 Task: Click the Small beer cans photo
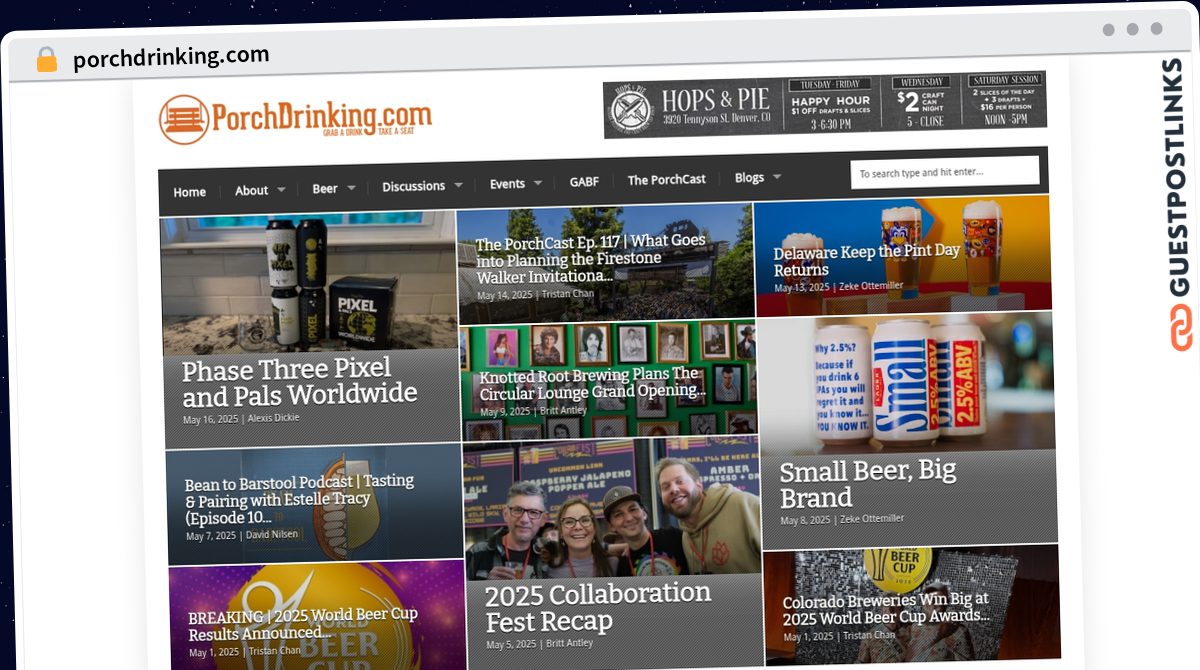[x=905, y=382]
